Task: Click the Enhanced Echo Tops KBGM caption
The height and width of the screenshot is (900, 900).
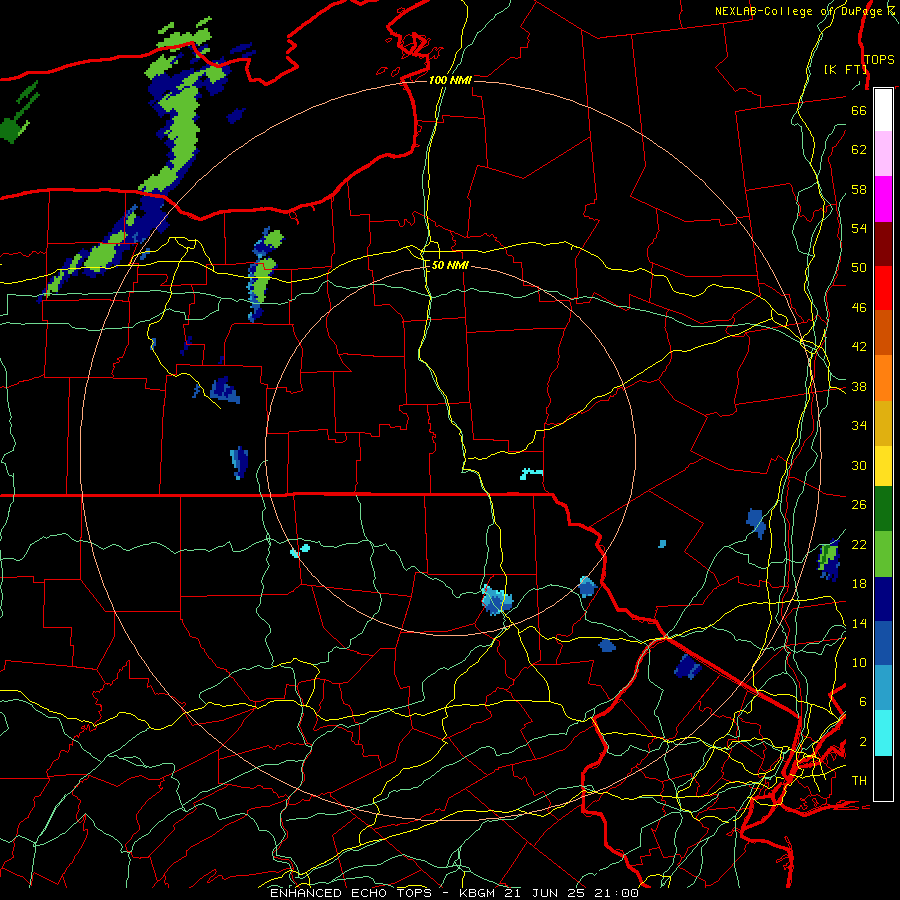Action: (454, 893)
